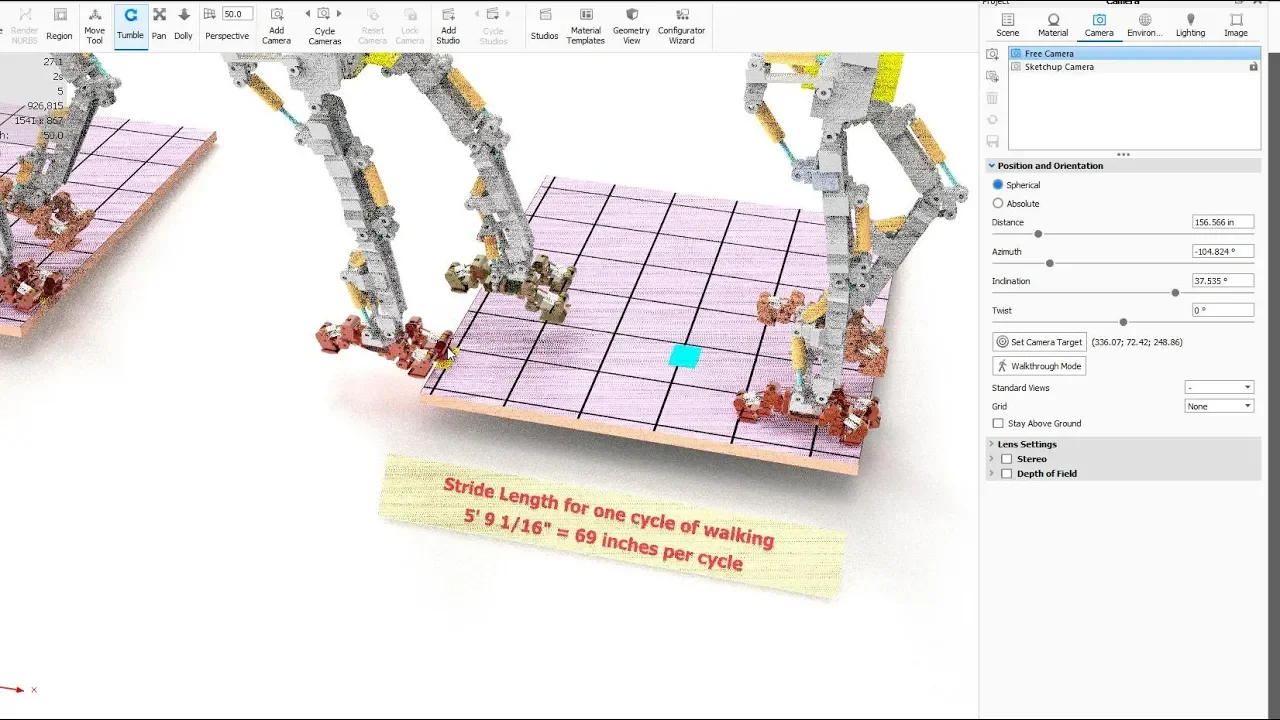Go to next camera with right arrow
Screen dimensions: 1280x720
click(x=339, y=14)
